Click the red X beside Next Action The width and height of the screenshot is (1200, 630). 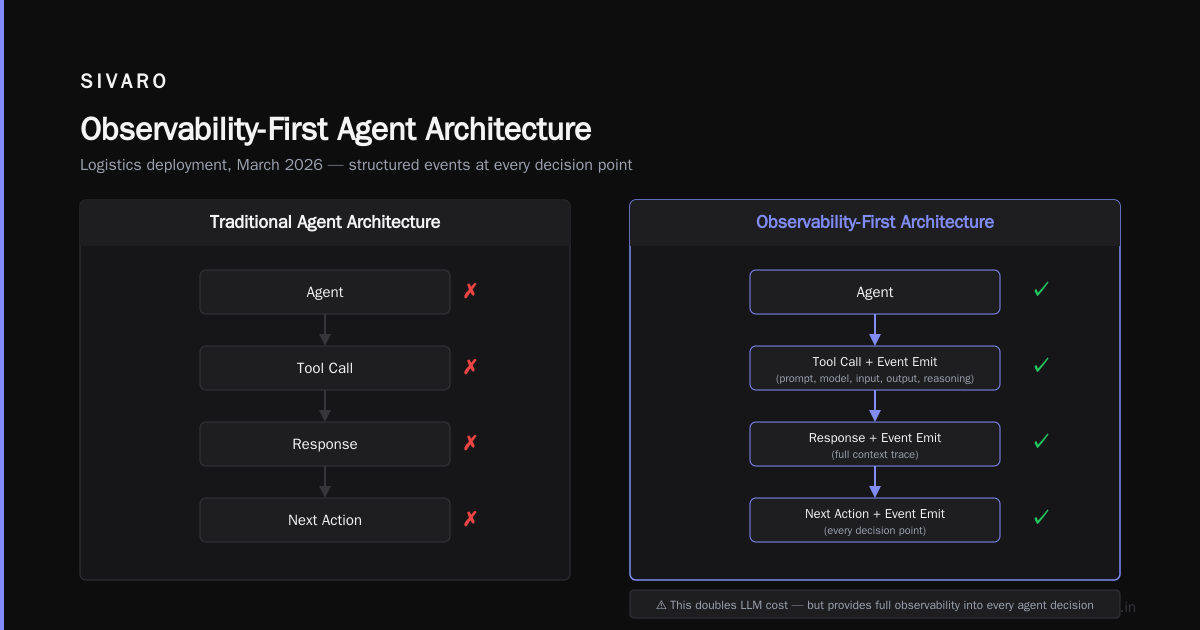point(470,519)
